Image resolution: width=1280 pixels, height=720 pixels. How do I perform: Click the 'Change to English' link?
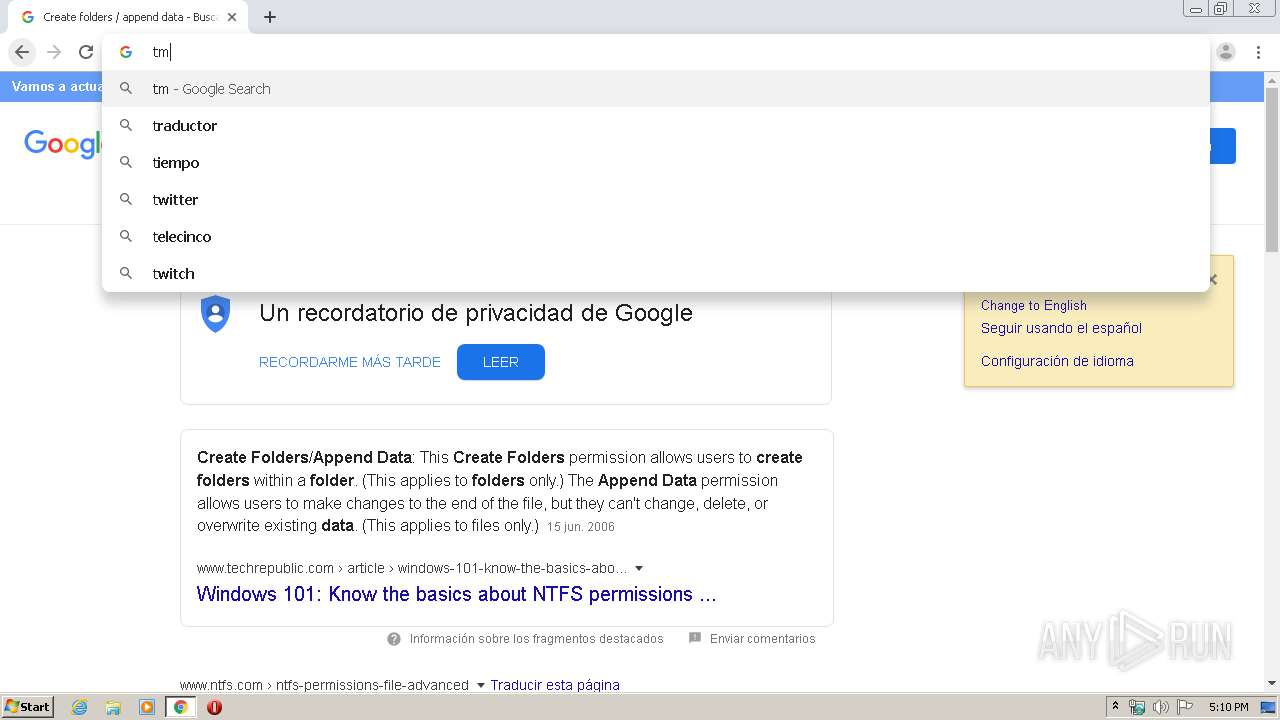pyautogui.click(x=1033, y=306)
